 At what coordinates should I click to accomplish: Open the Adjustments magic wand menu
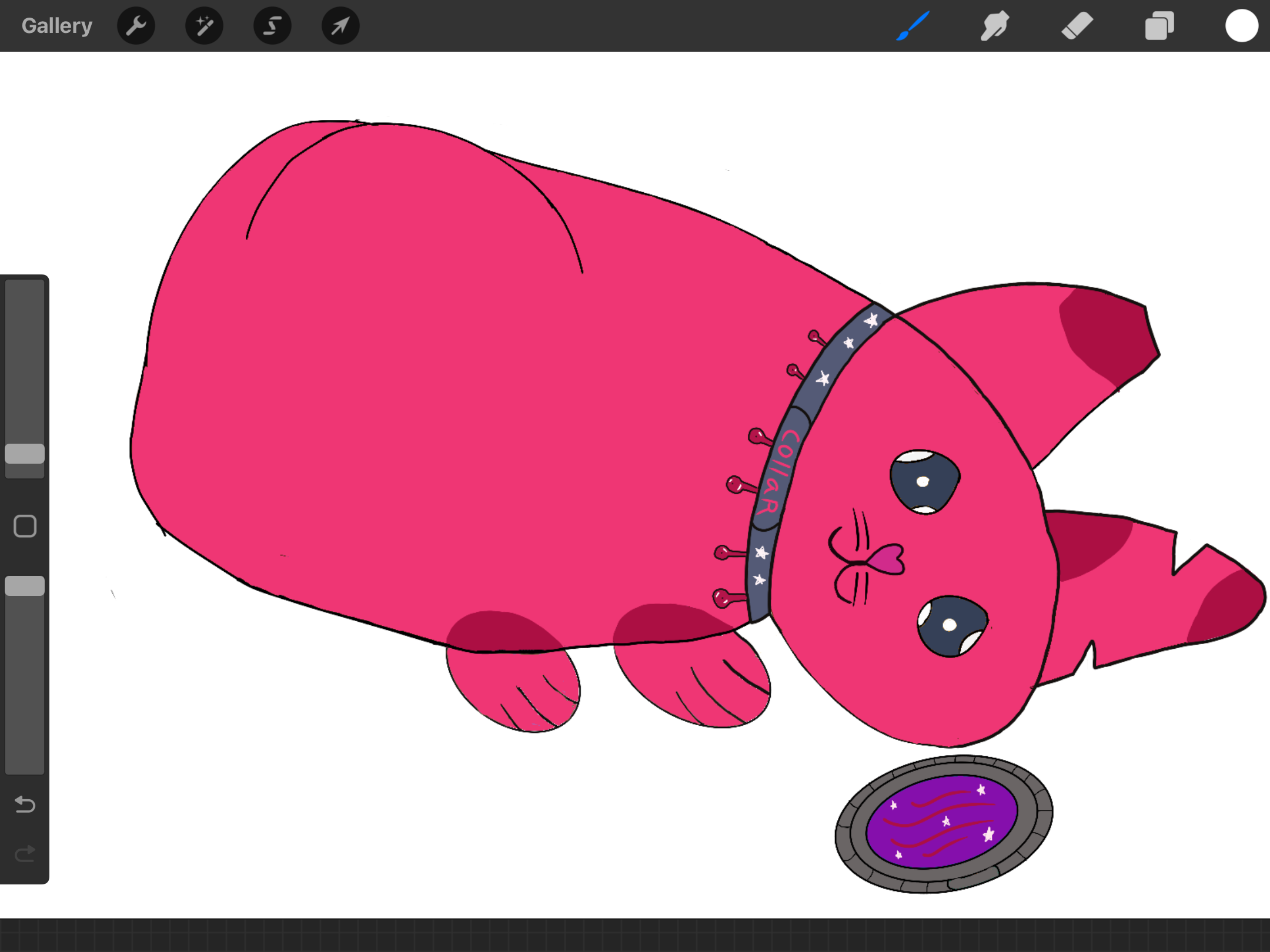click(204, 26)
